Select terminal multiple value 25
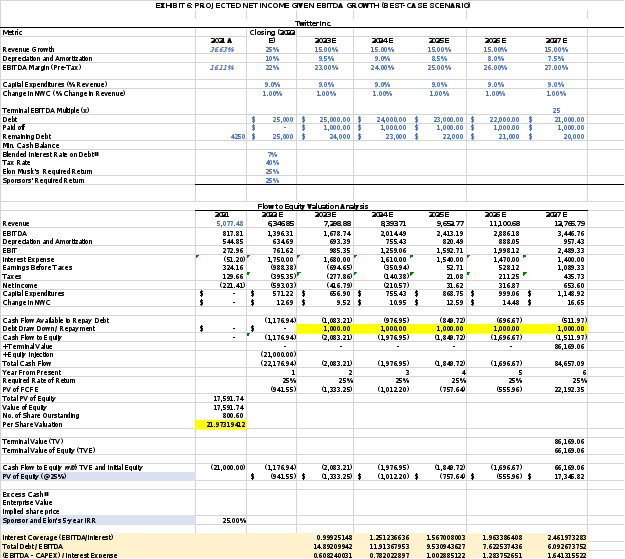Screen dimensions: 625x559 556,110
